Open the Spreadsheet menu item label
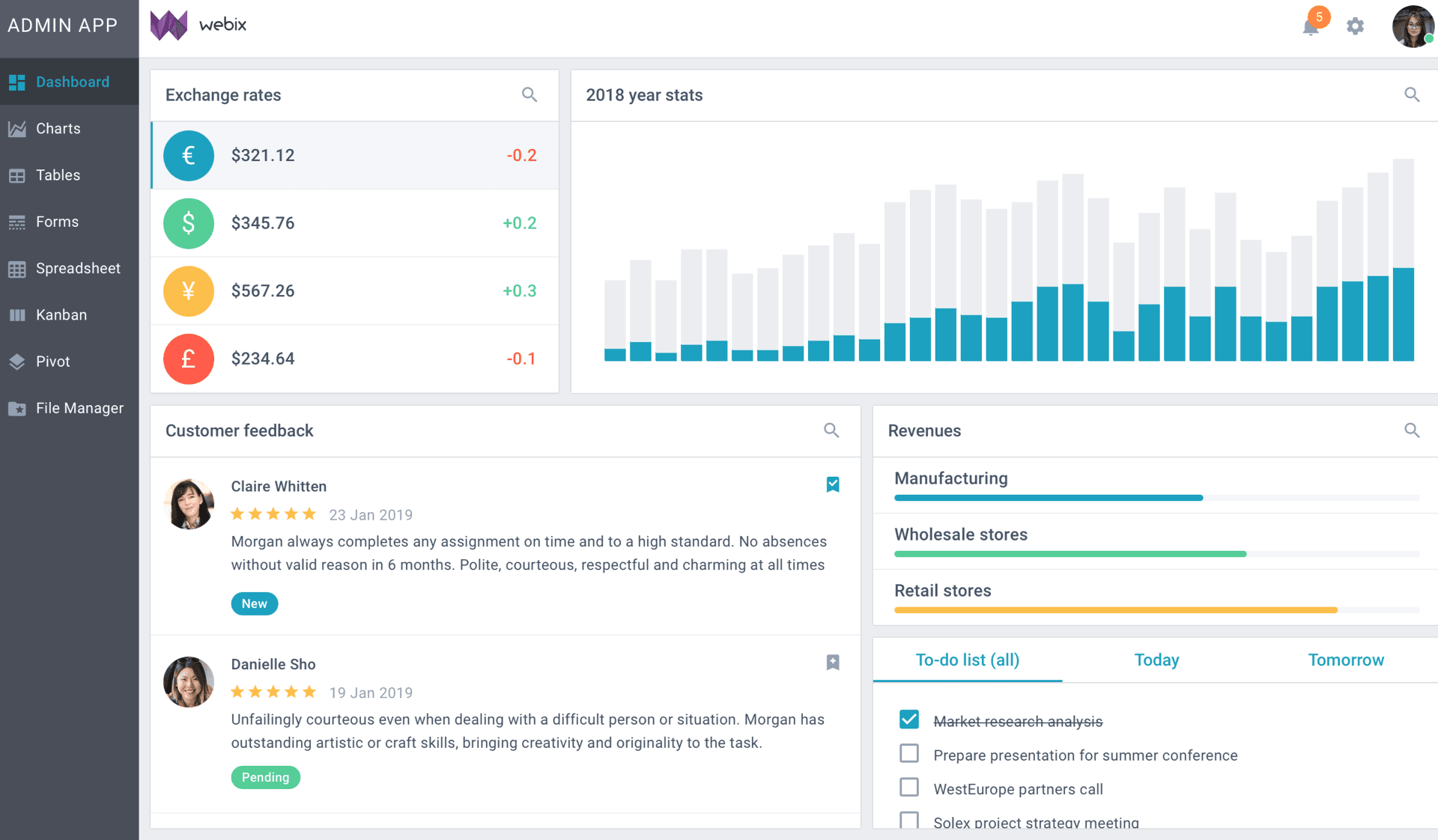This screenshot has height=840, width=1438. click(78, 269)
